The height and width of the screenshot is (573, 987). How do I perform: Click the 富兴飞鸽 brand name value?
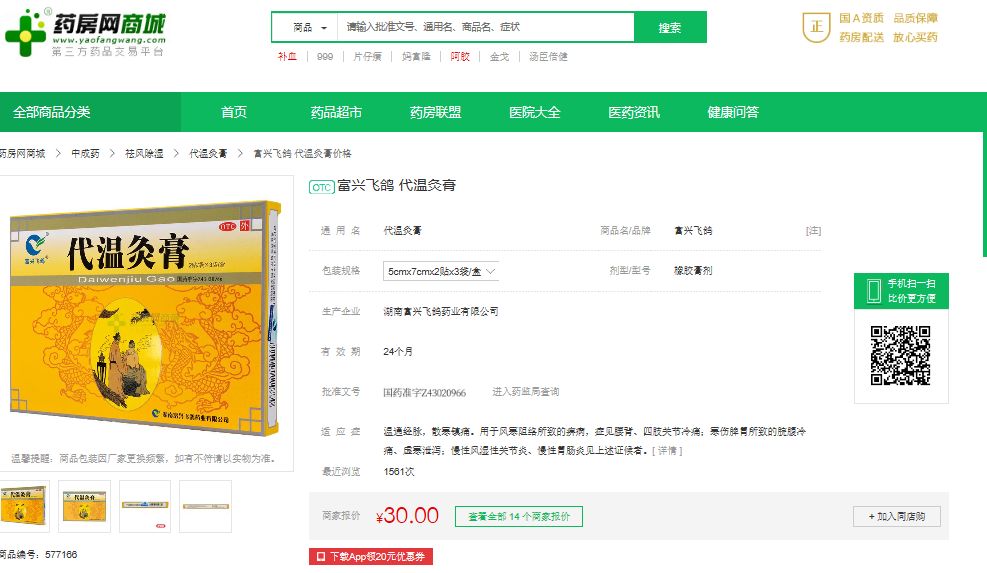693,230
